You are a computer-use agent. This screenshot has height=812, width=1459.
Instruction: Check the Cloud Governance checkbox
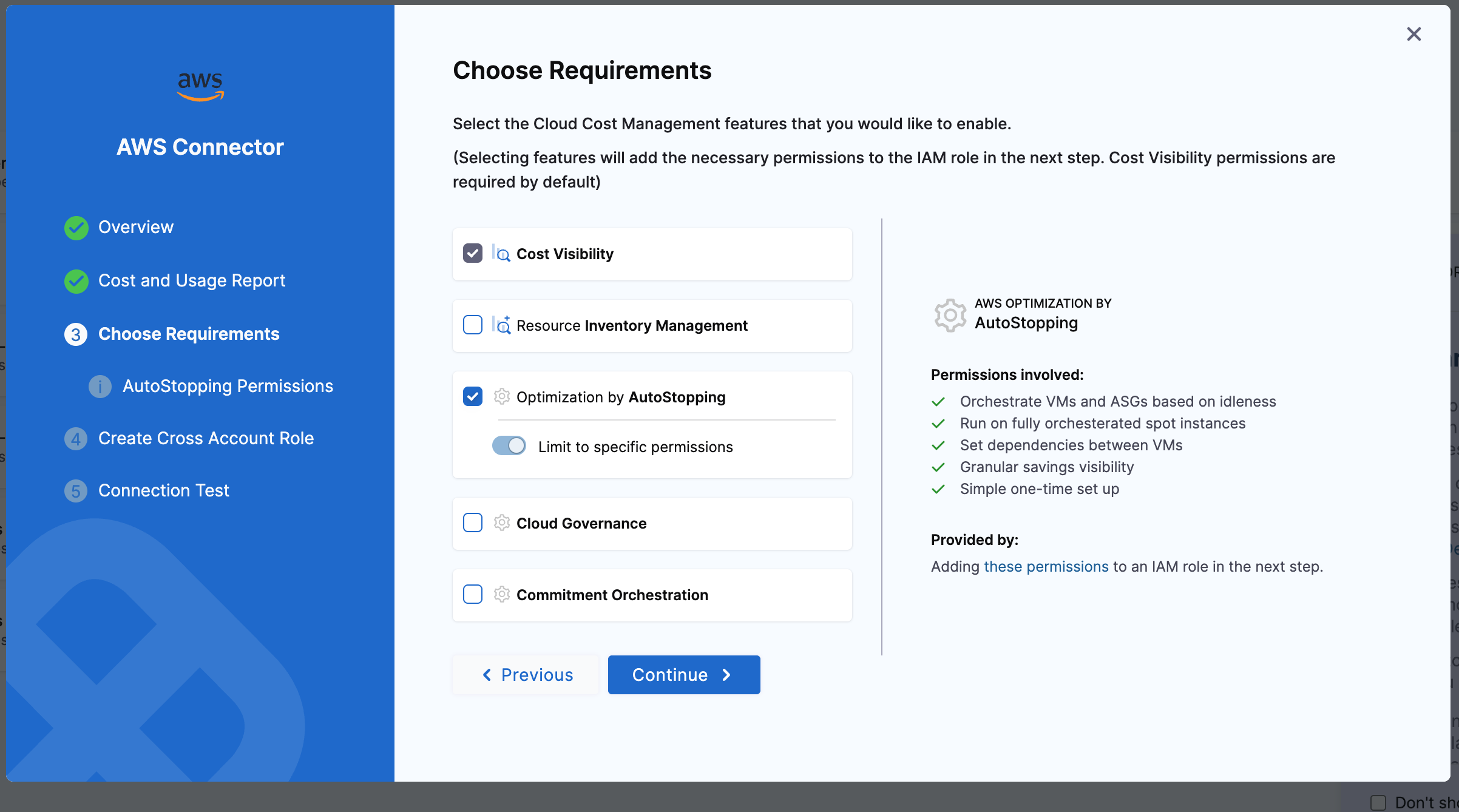[x=473, y=523]
